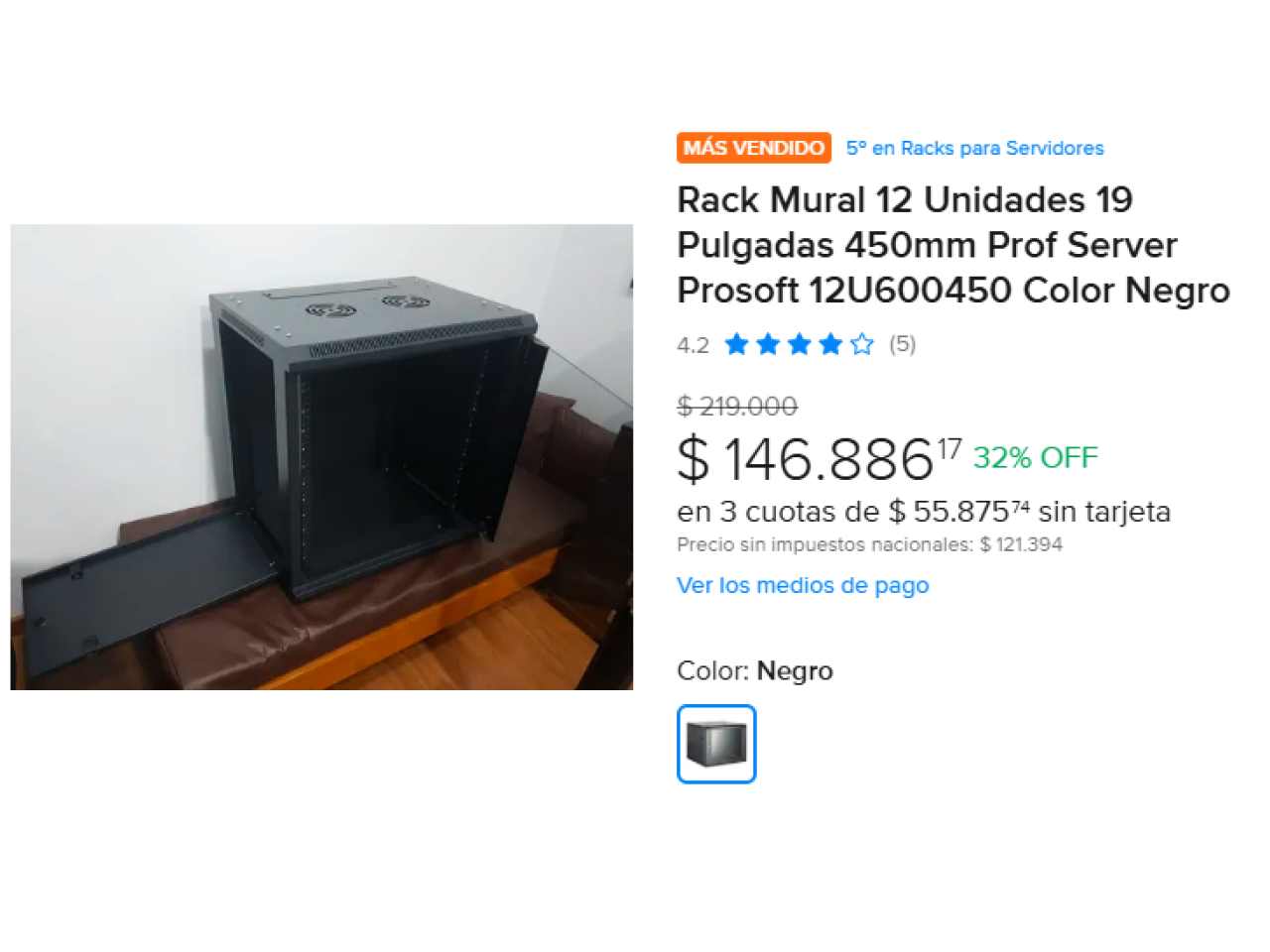The height and width of the screenshot is (952, 1270).
Task: Click the orange MÁS VENDIDO badge
Action: [754, 148]
